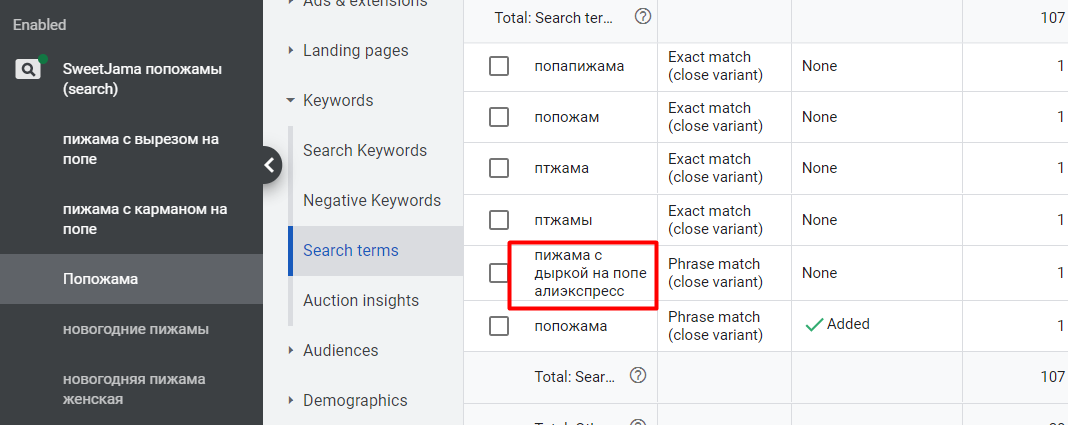This screenshot has width=1068, height=425.
Task: Check the птжама row checkbox
Action: (x=499, y=168)
